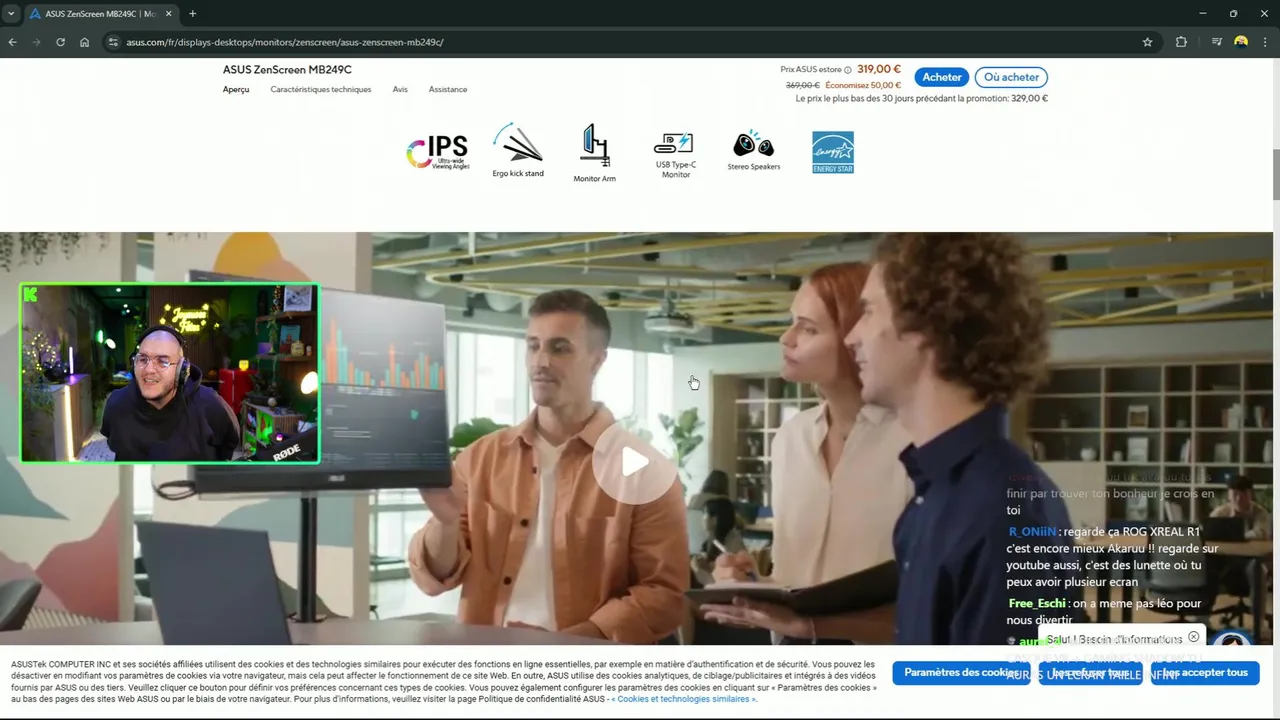This screenshot has width=1280, height=720.
Task: Click the info icon next to Prix ASUS estore
Action: tap(848, 70)
